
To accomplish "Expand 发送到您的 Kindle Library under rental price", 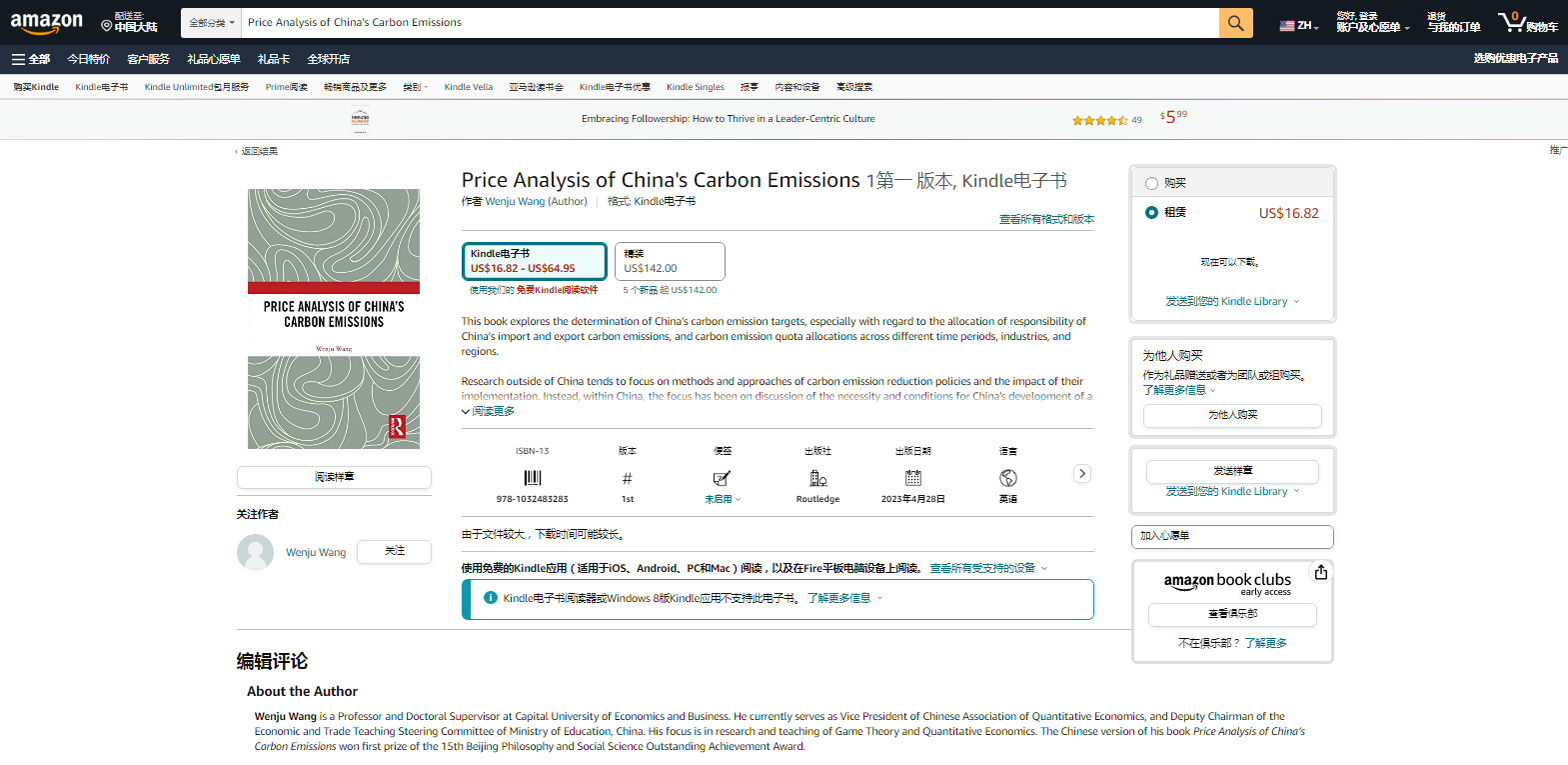I will pyautogui.click(x=1232, y=301).
